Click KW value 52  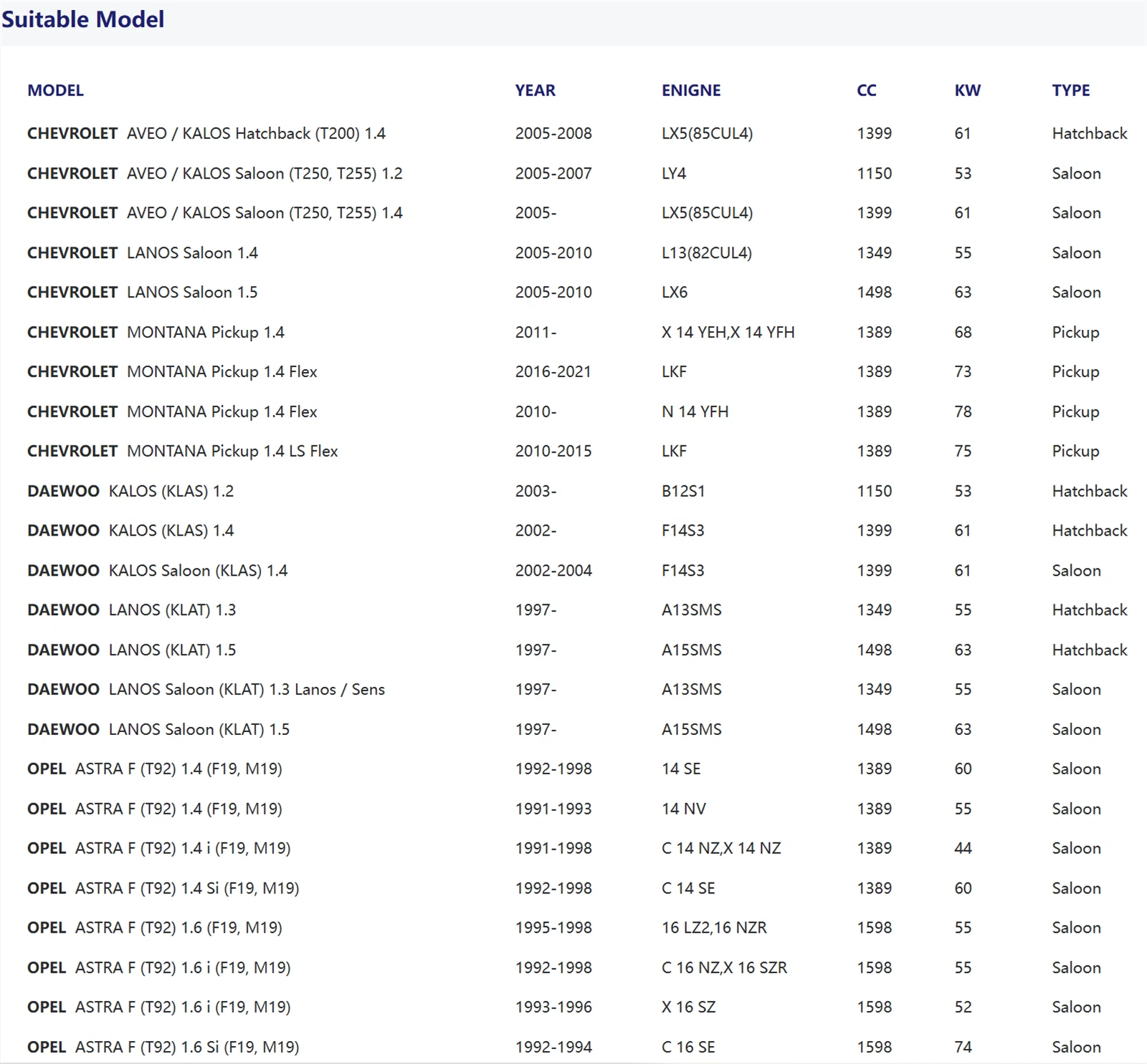point(963,1007)
